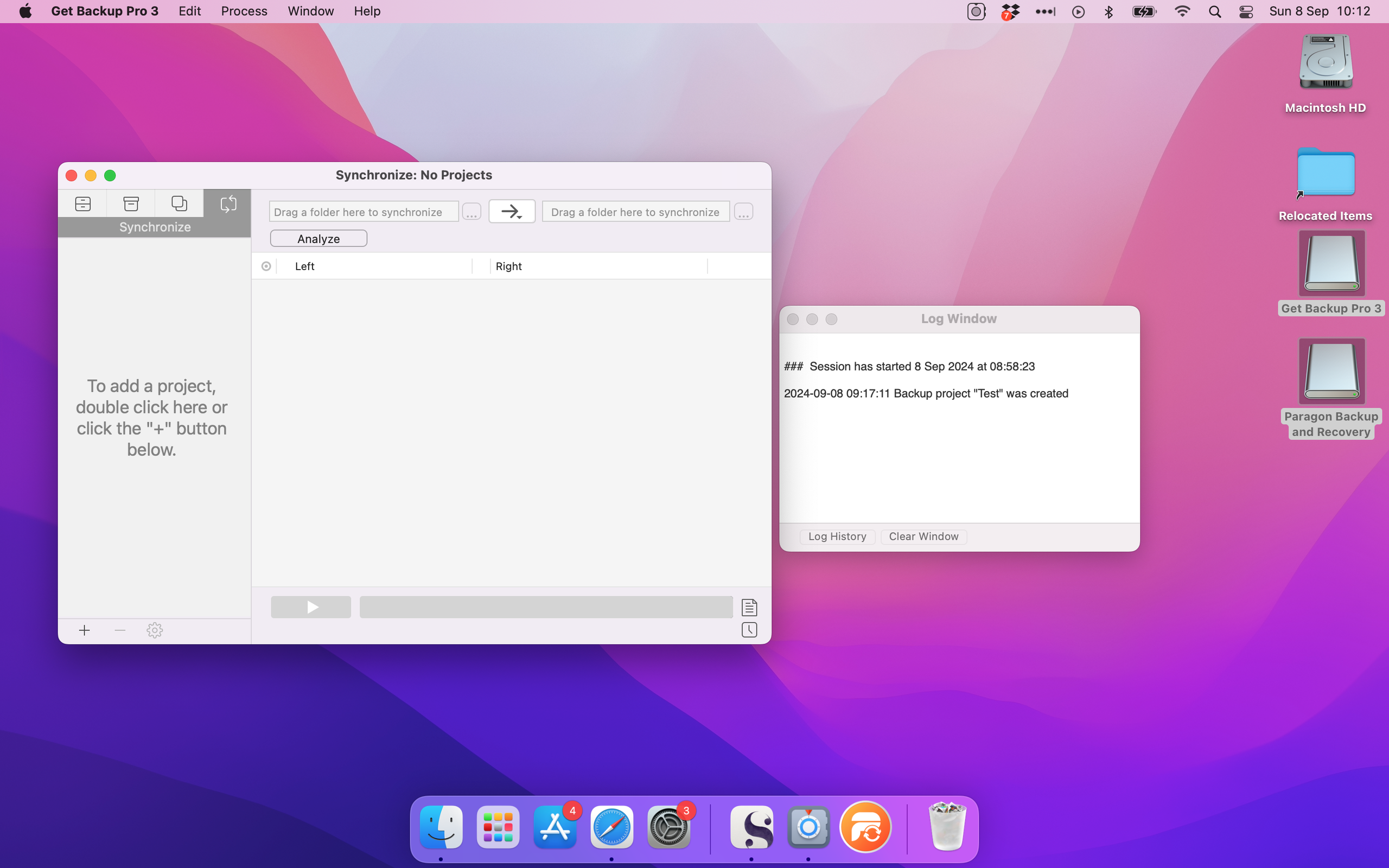
Task: Click the left folder drop field
Action: tap(363, 211)
